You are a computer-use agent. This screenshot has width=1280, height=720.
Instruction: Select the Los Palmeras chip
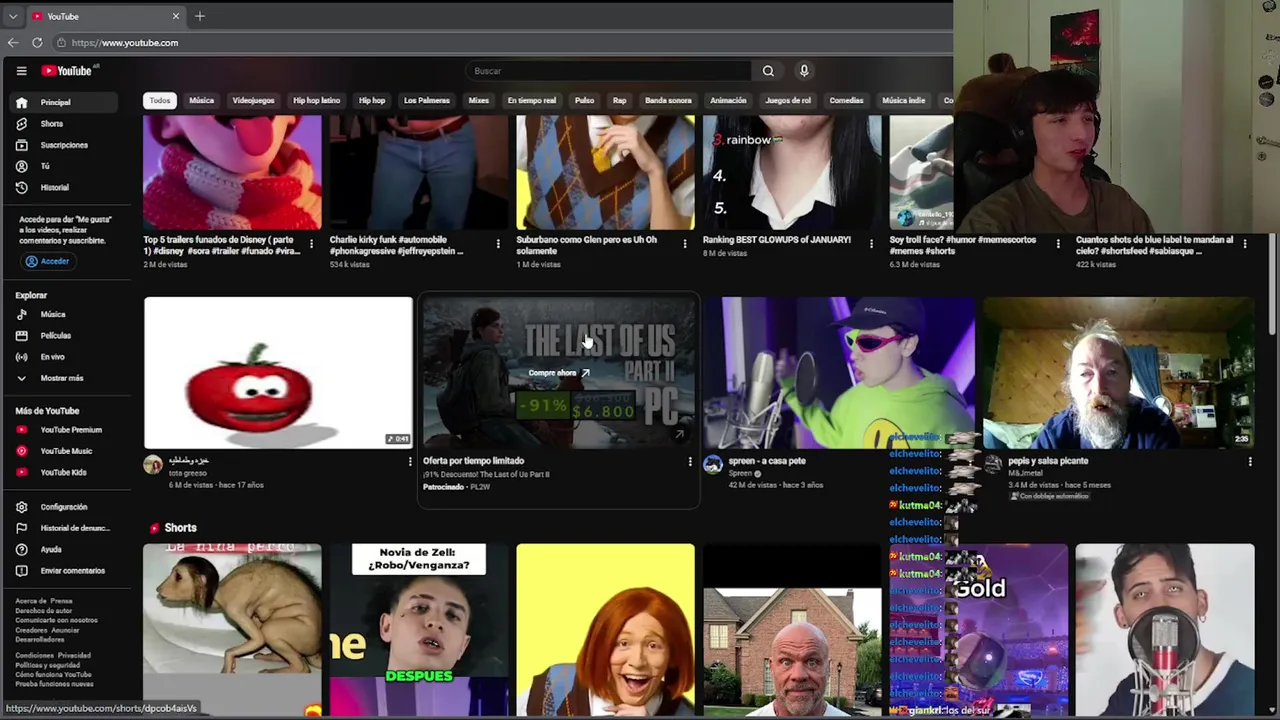tap(426, 100)
